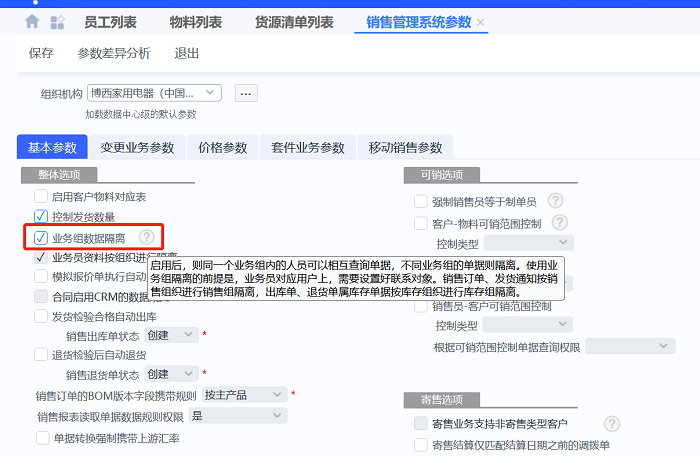
Task: Uncheck 控制发货数量
Action: [x=41, y=216]
